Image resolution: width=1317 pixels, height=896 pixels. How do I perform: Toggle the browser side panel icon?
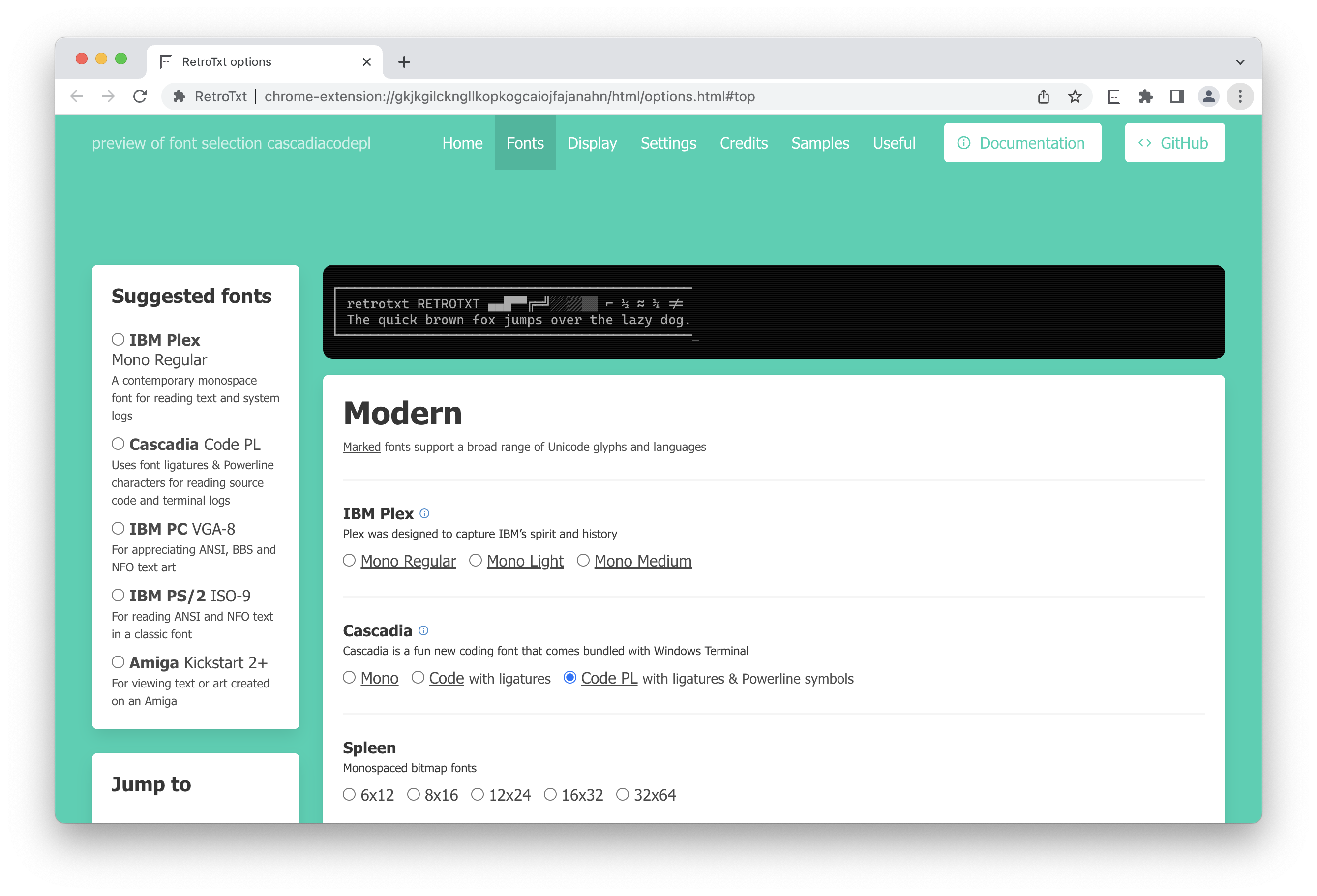click(1177, 96)
